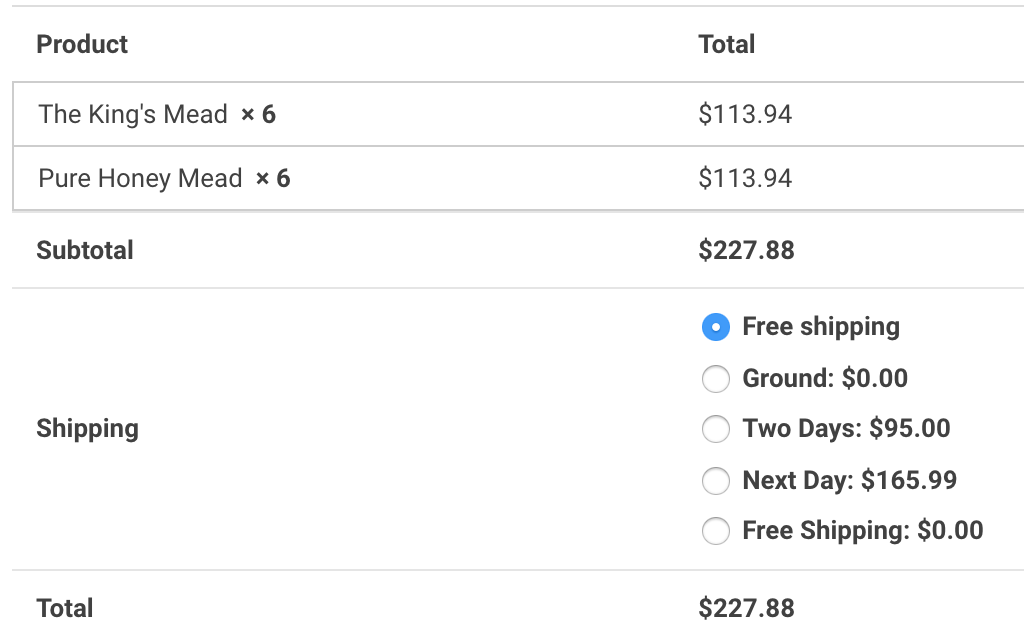Click The King's Mead $113.94 line total
This screenshot has height=644, width=1024.
(x=745, y=115)
